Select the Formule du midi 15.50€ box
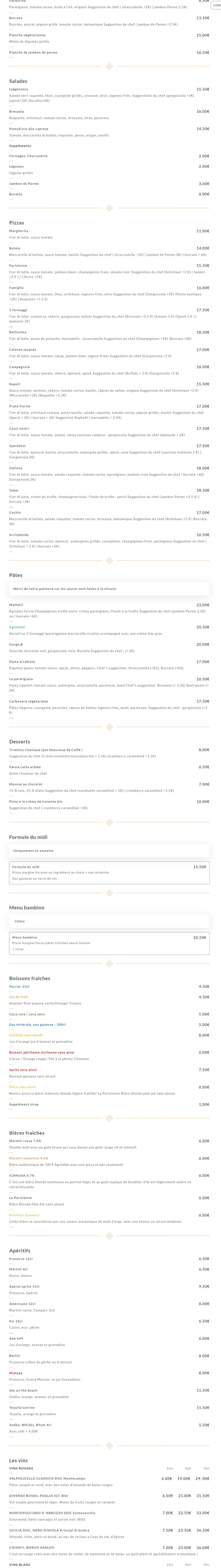Image resolution: width=221 pixels, height=1568 pixels. click(x=109, y=872)
